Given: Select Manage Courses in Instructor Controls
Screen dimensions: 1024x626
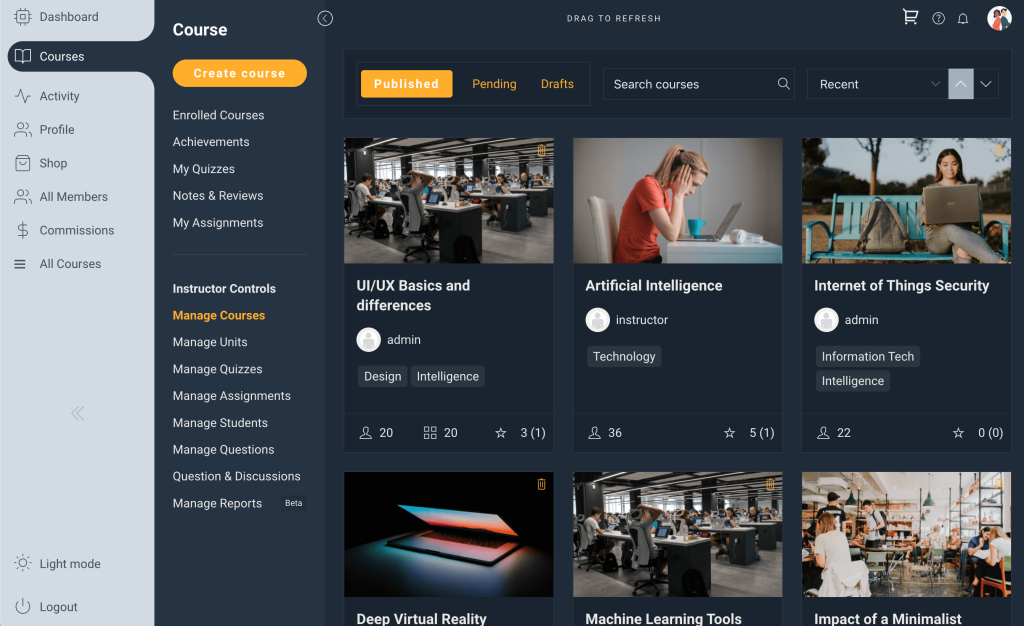Looking at the screenshot, I should tap(219, 315).
